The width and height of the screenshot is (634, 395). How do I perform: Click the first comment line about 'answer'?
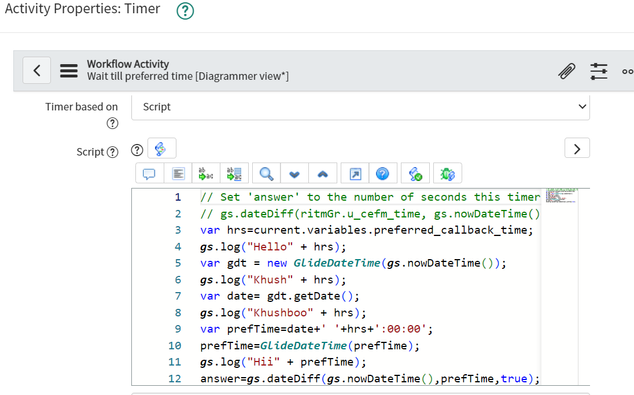click(370, 197)
